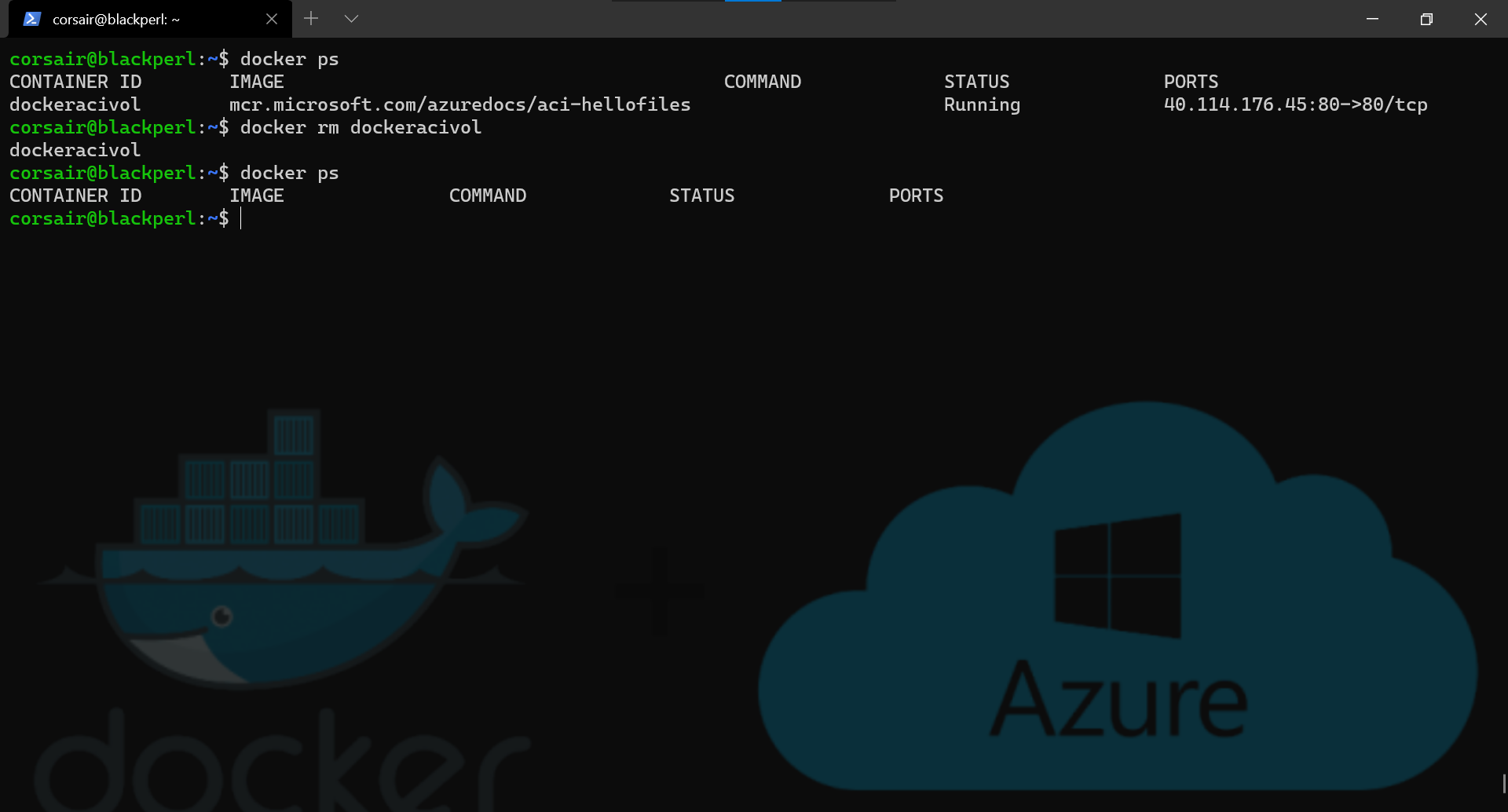1508x812 pixels.
Task: Click the scrollbar thumb at bottom right
Action: [1503, 784]
